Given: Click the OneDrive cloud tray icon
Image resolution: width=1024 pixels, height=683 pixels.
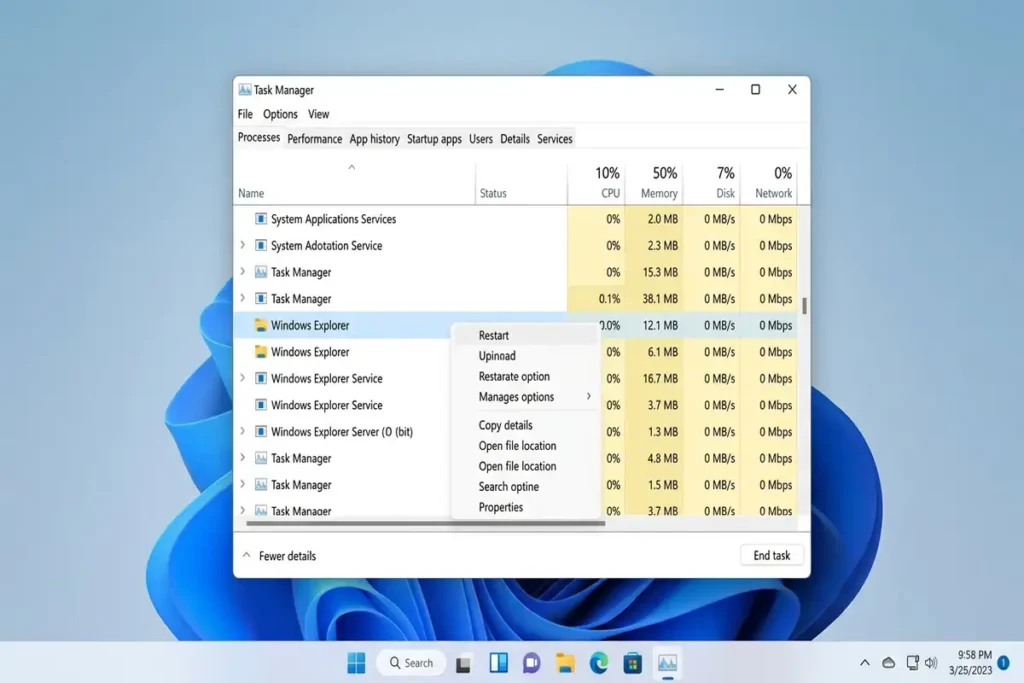Looking at the screenshot, I should pyautogui.click(x=888, y=663).
